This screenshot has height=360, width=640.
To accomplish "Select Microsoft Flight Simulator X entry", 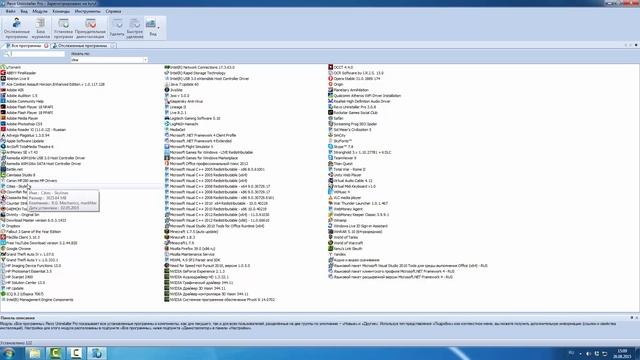I will 189,147.
